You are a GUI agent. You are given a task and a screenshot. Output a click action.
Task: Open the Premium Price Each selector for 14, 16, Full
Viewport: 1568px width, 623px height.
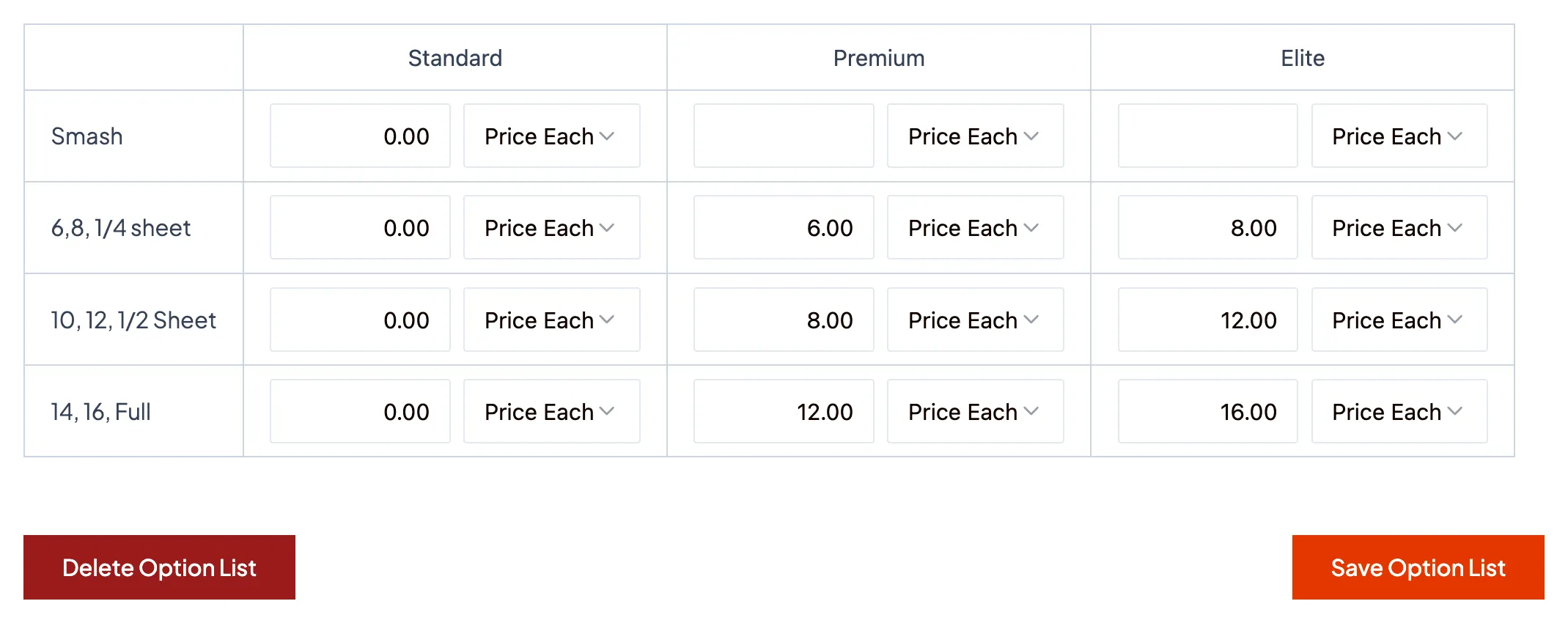click(975, 411)
